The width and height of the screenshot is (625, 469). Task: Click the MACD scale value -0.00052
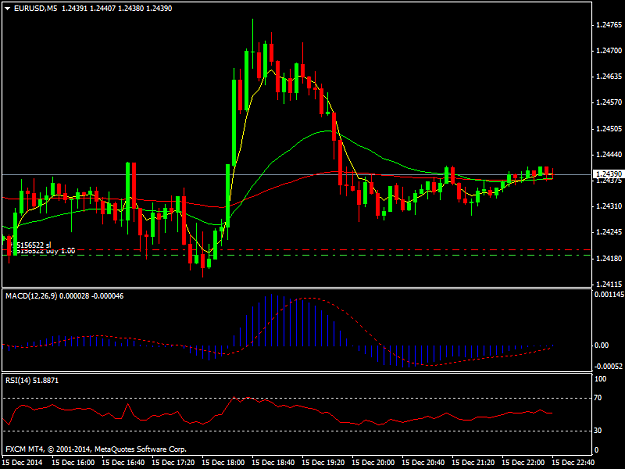click(609, 366)
